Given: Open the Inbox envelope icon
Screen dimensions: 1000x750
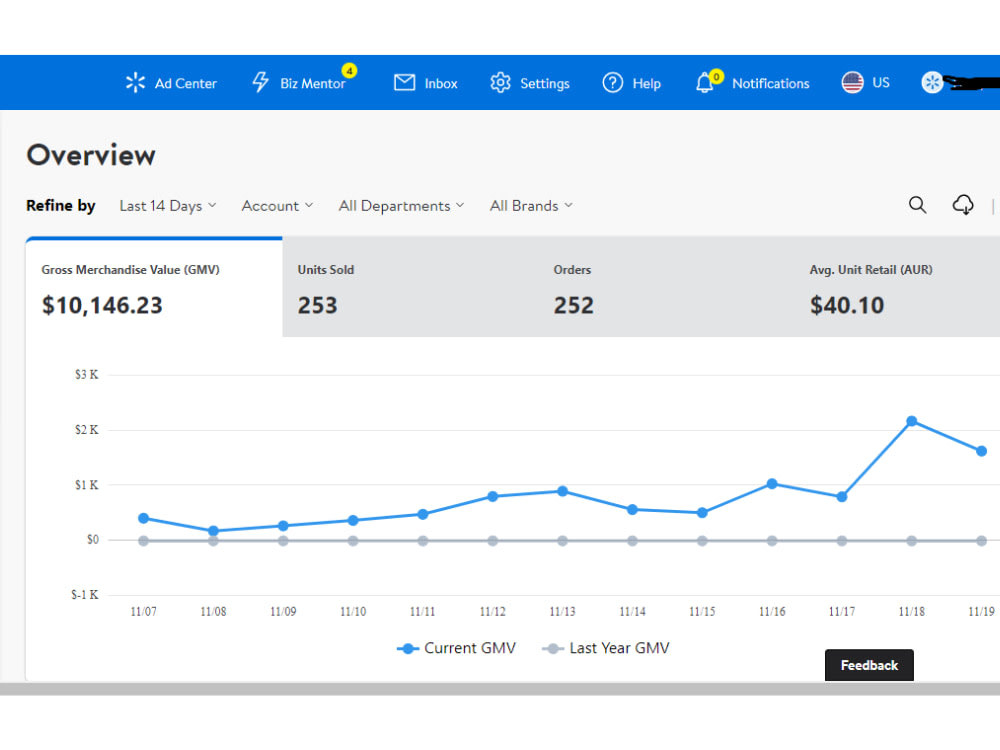Looking at the screenshot, I should point(404,82).
